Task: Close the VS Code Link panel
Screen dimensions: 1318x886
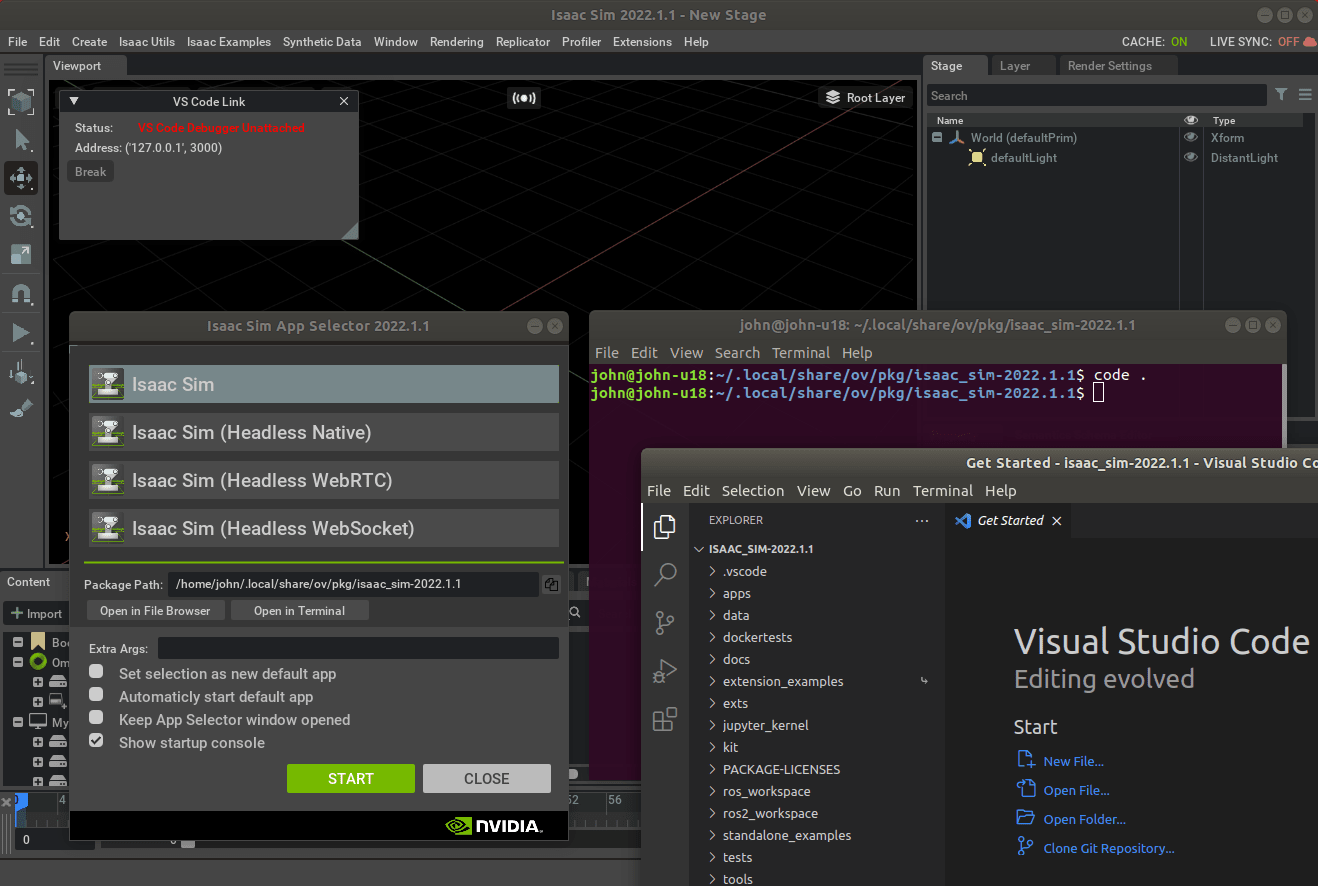Action: pos(344,101)
